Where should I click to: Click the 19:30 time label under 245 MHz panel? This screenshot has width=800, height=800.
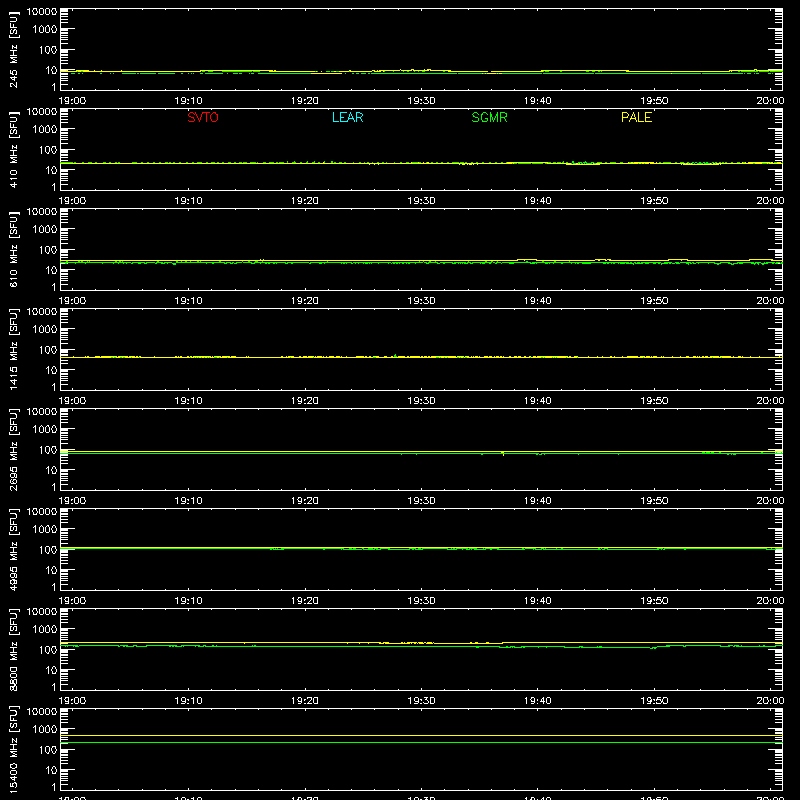coord(421,101)
